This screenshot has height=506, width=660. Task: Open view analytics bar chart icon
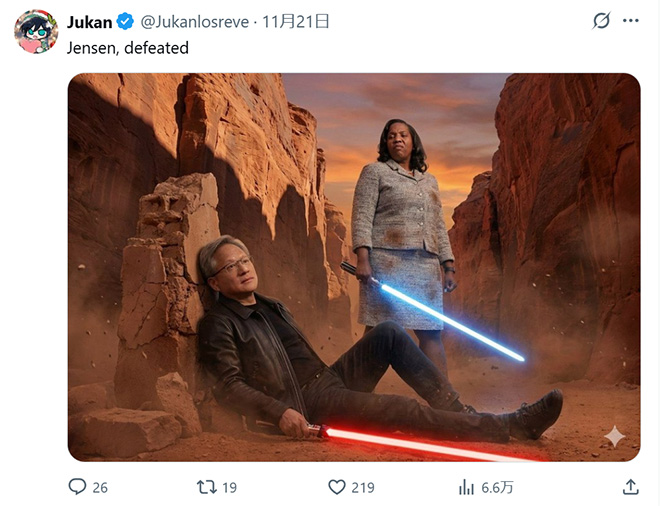(466, 487)
